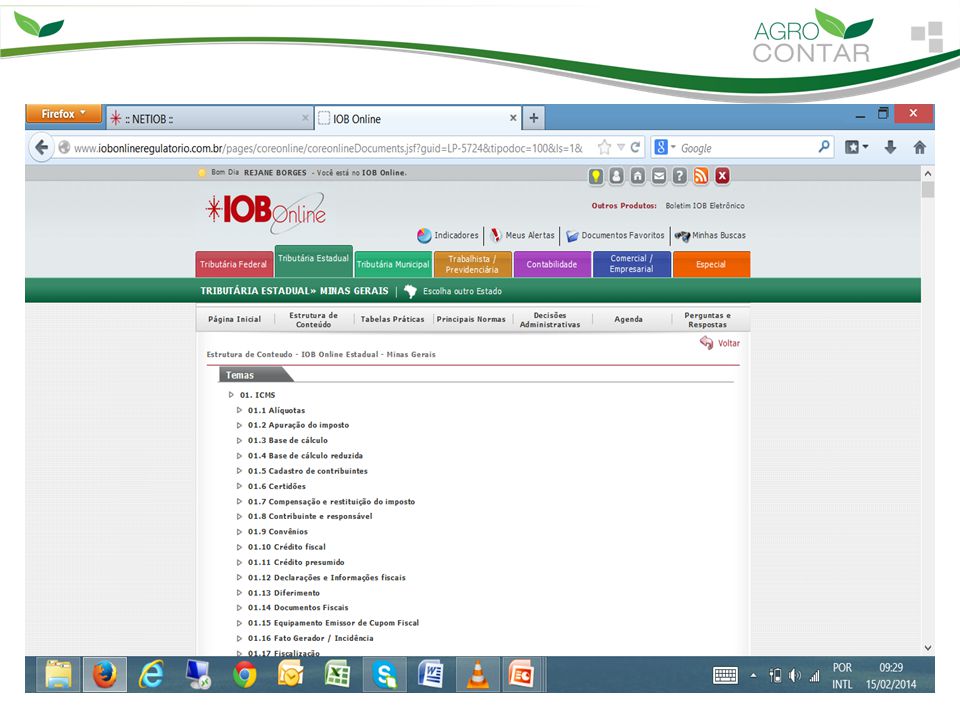Expand the 01.6 Certidões arrow
960x720 pixels.
(x=239, y=486)
